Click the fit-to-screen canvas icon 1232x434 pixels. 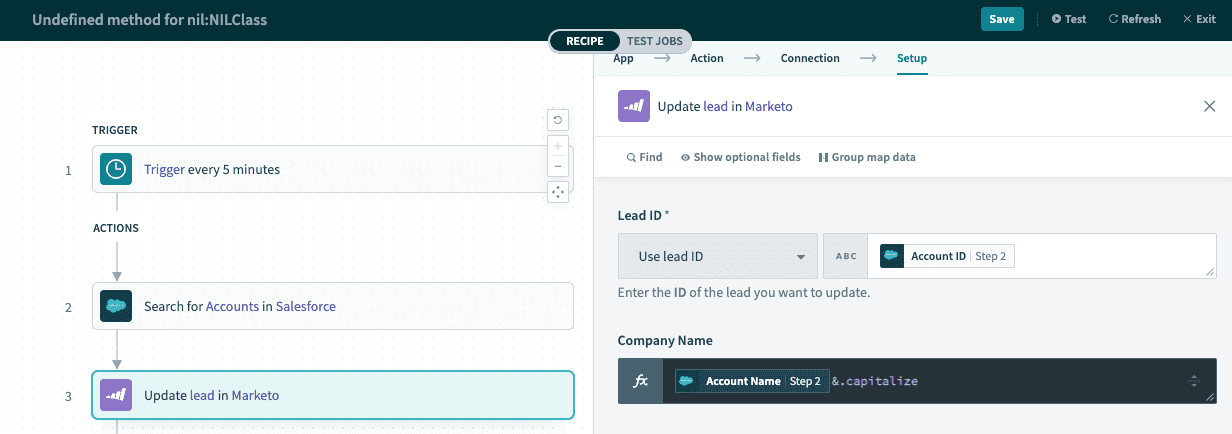558,192
